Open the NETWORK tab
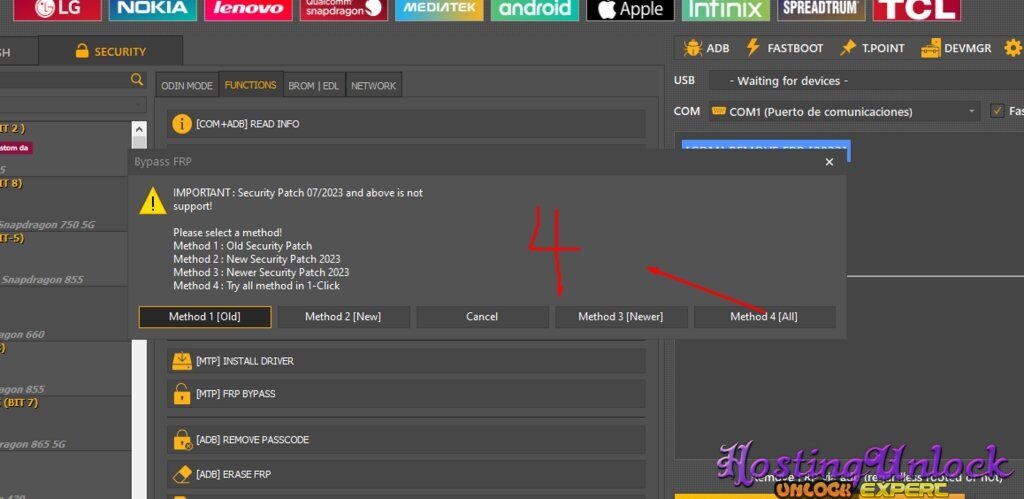The width and height of the screenshot is (1024, 499). coord(374,86)
